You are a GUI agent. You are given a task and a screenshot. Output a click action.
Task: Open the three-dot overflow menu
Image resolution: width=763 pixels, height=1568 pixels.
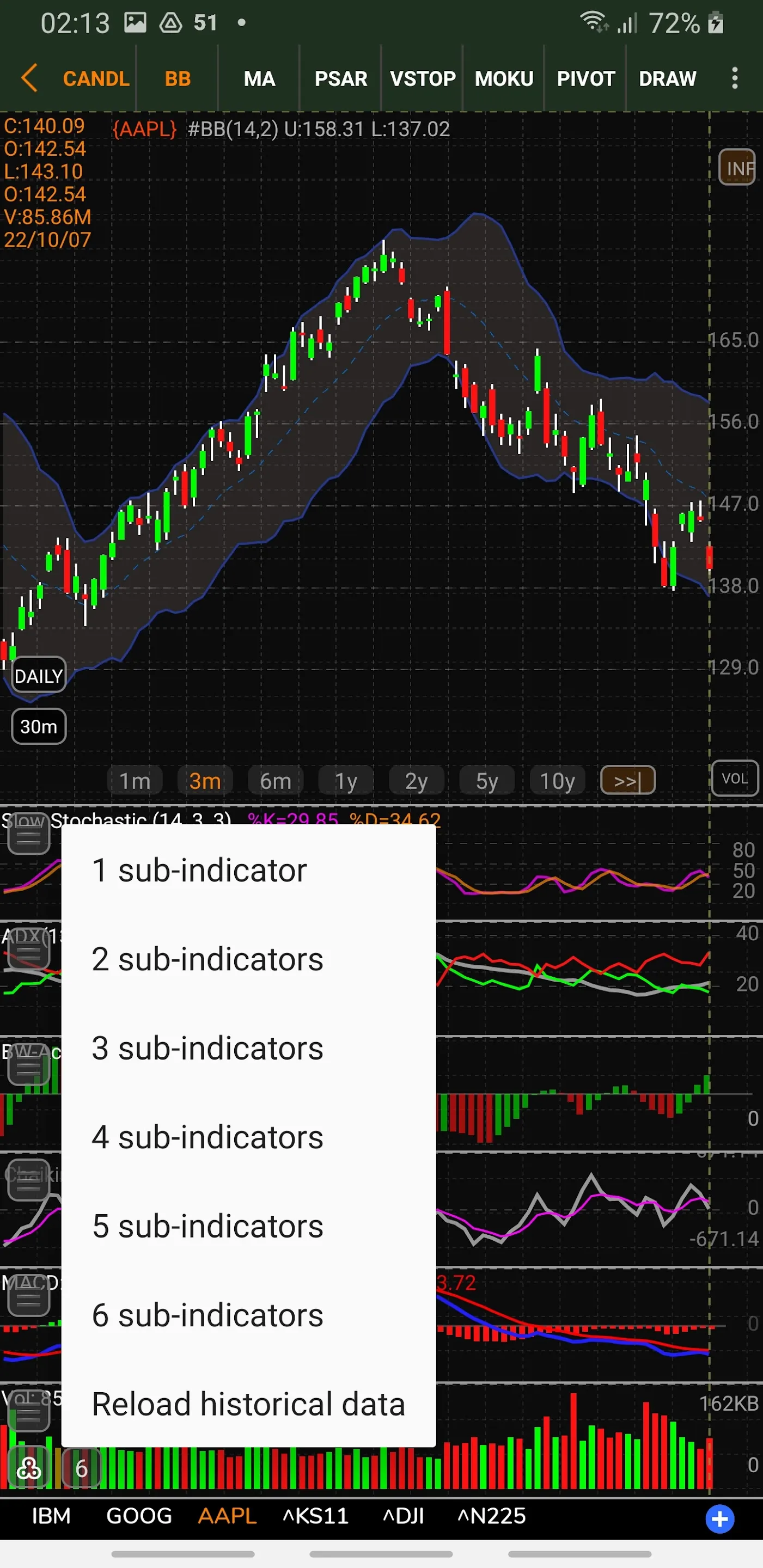tap(735, 78)
